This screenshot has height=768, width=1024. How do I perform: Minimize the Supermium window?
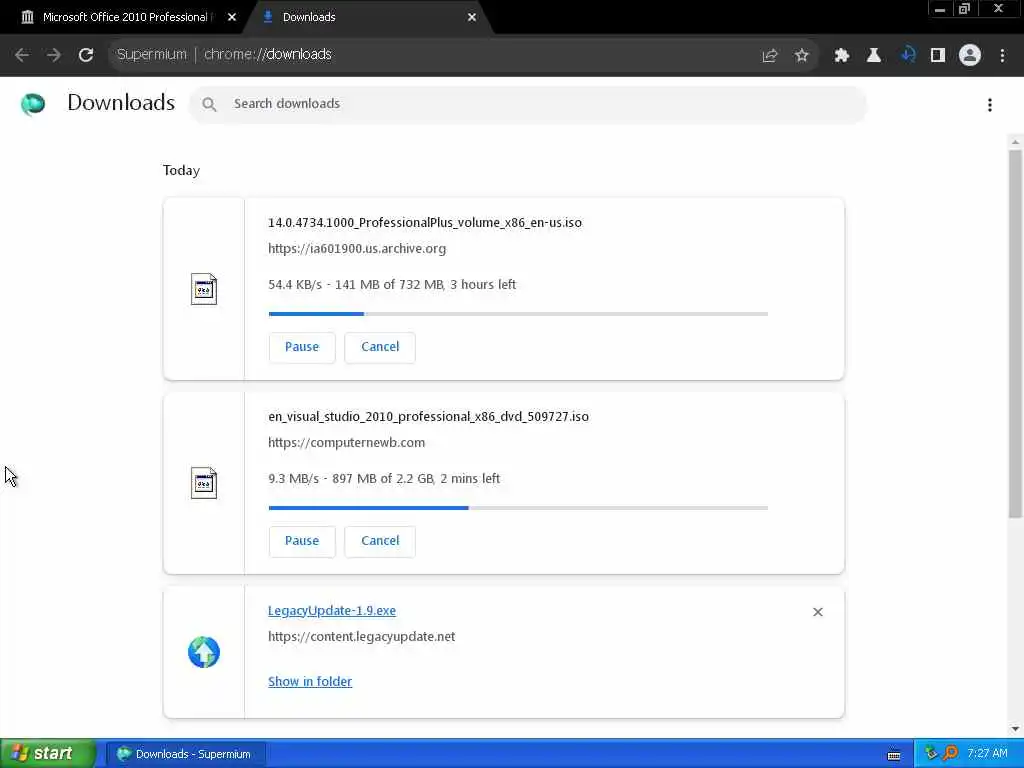940,9
